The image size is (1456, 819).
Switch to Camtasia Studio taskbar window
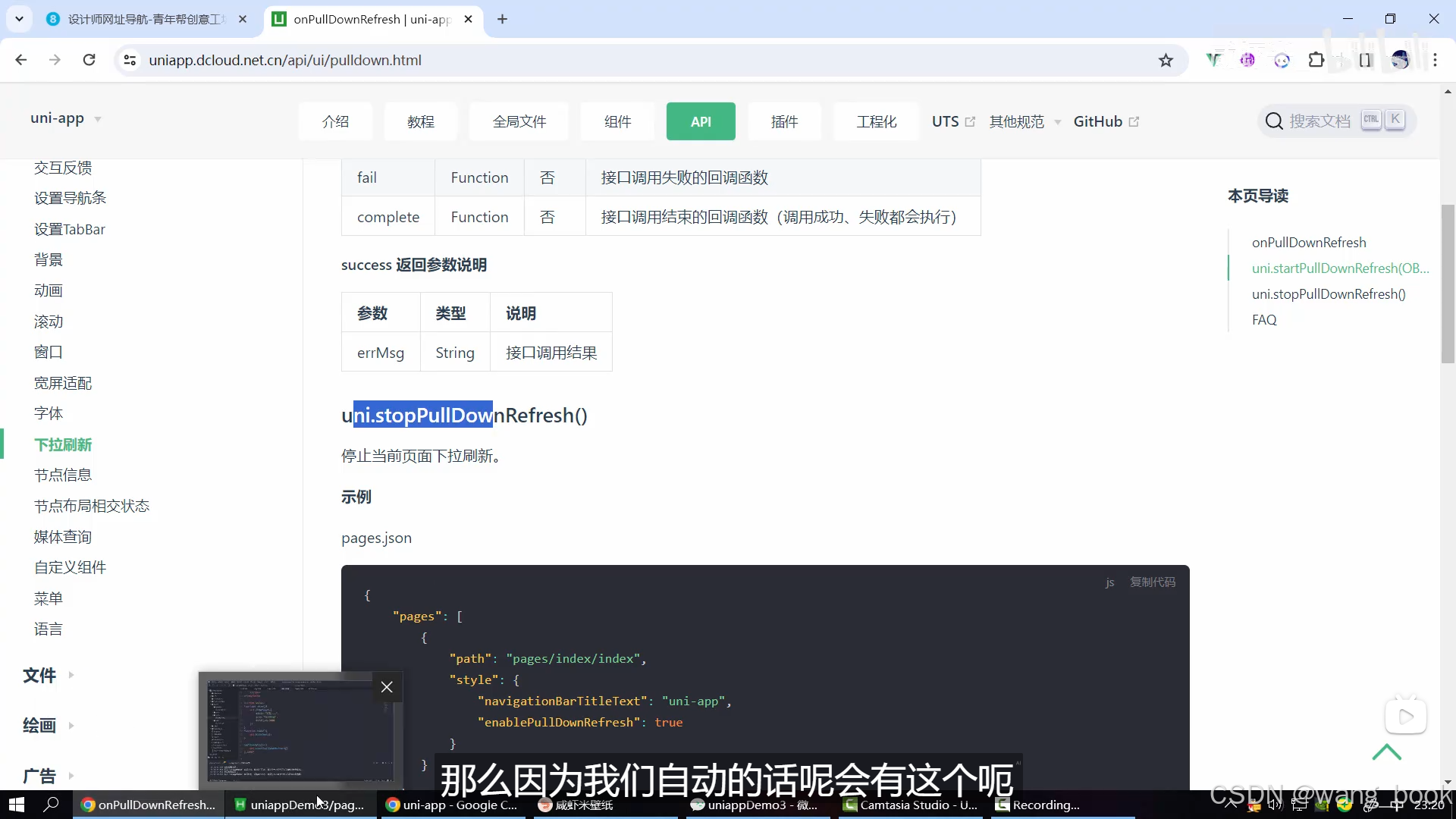[x=911, y=805]
